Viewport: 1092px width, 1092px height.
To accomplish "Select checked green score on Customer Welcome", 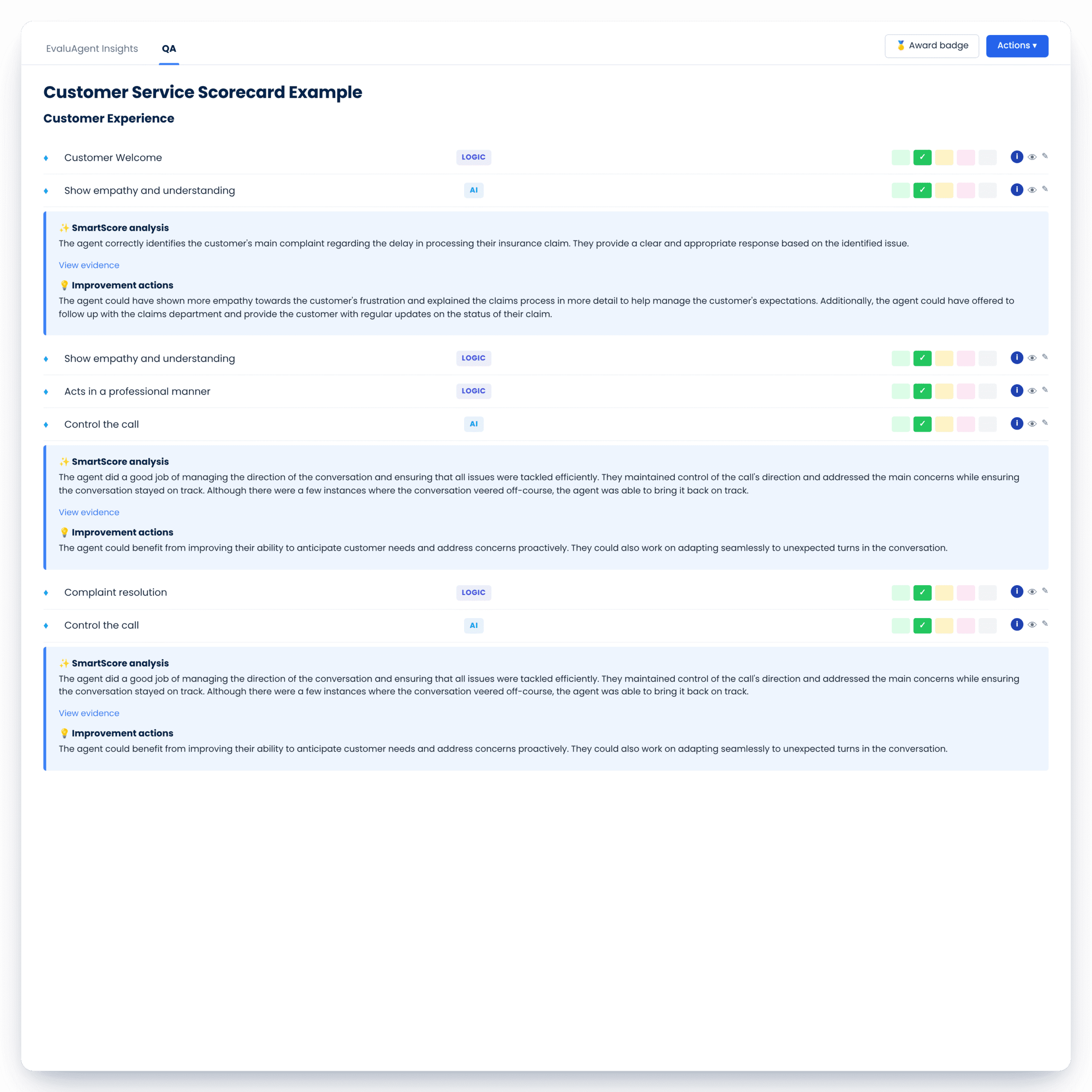I will (x=922, y=157).
